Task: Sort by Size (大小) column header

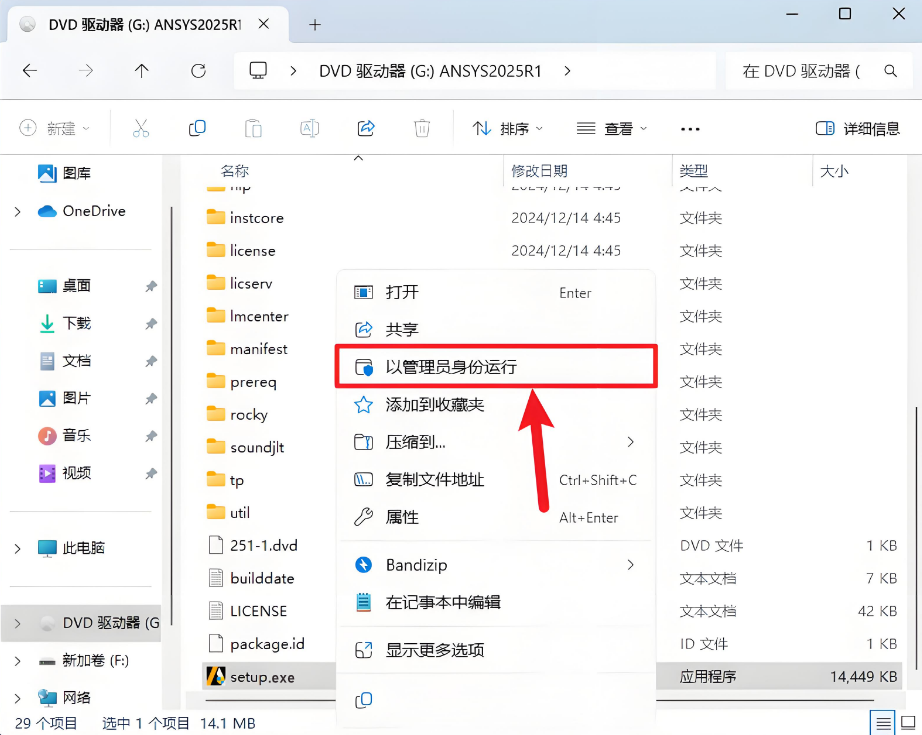Action: point(834,171)
